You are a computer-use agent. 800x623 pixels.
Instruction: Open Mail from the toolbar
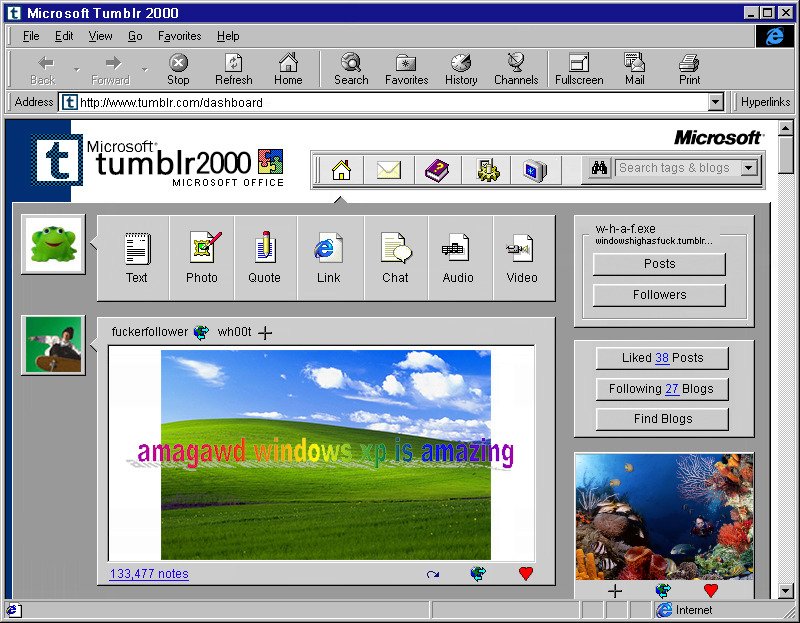[635, 69]
